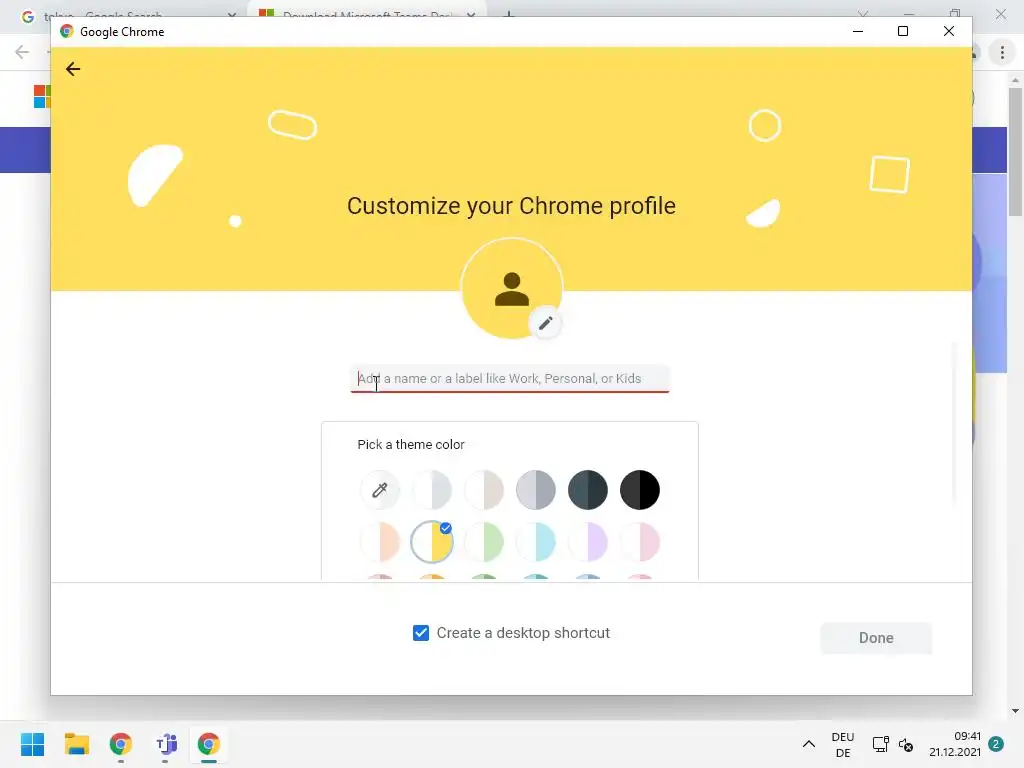Screen dimensions: 1024x768
Task: Close the background Chrome browser window
Action: pos(1001,14)
